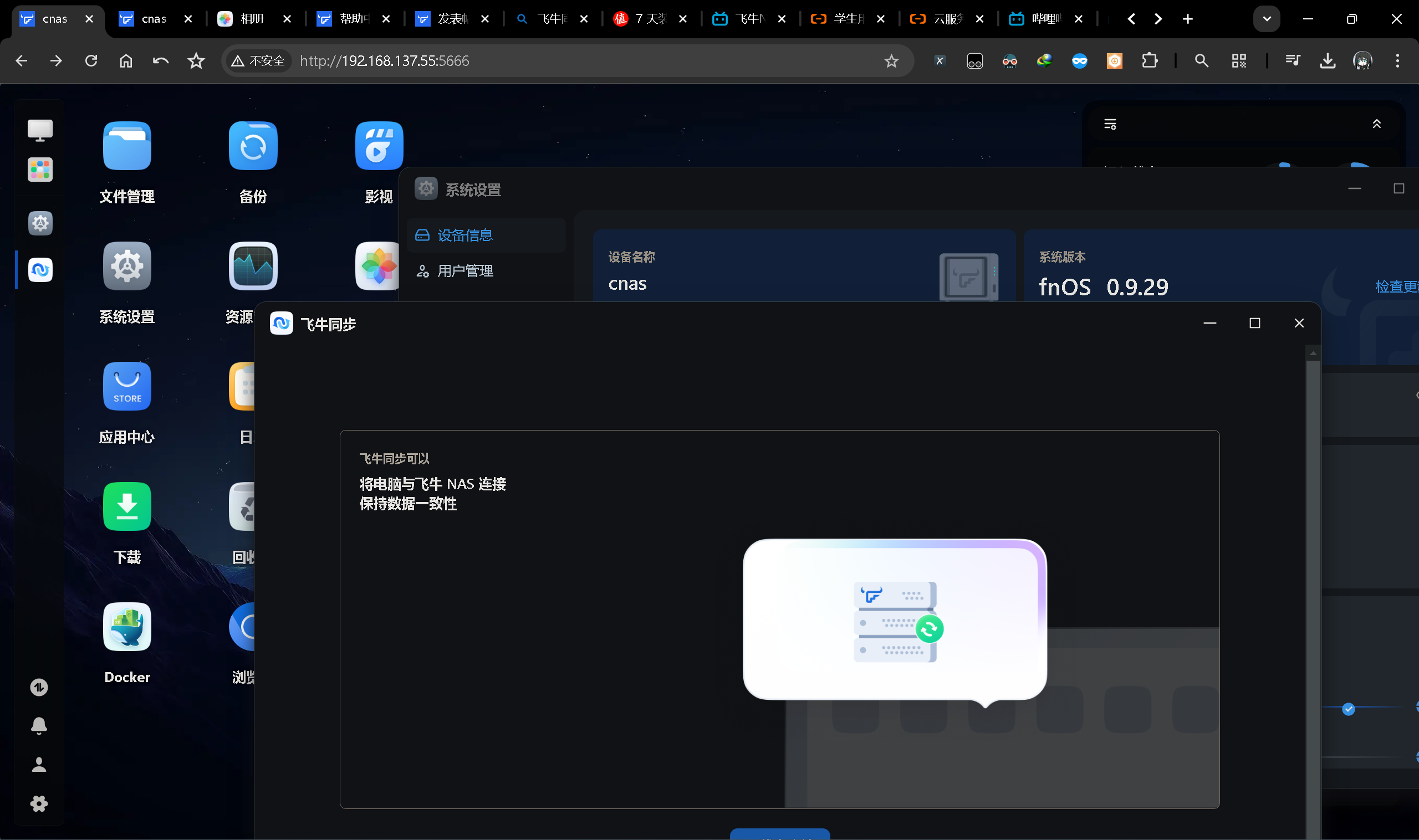
Task: Expand the browser tab search dropdown
Action: click(x=1267, y=19)
